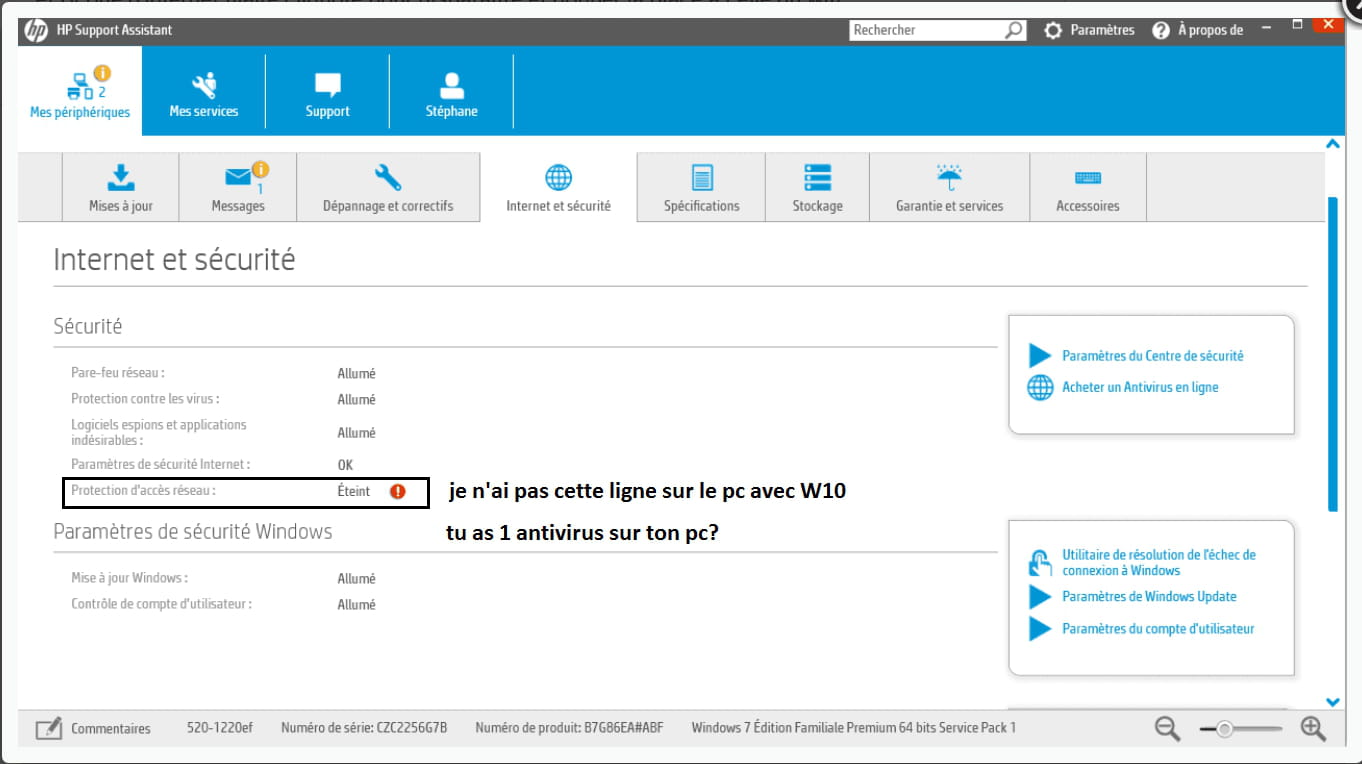Click the Accessoires keyboard icon
1362x764 pixels.
[1087, 178]
